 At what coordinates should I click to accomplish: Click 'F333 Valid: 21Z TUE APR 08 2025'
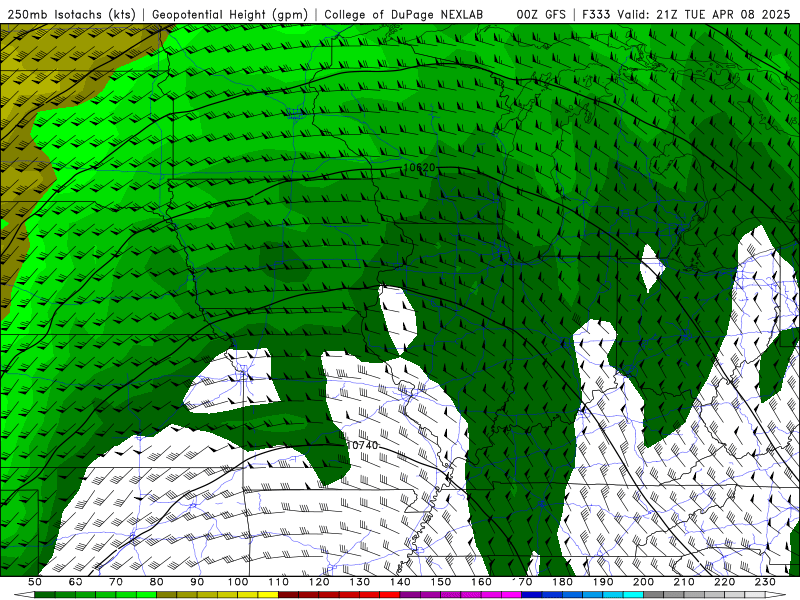coord(686,14)
